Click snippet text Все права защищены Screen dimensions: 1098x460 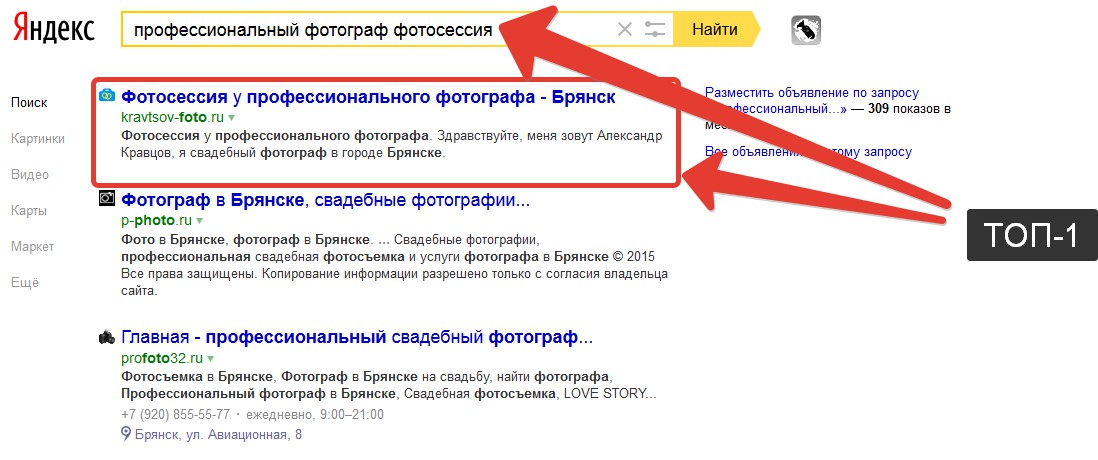pos(189,274)
